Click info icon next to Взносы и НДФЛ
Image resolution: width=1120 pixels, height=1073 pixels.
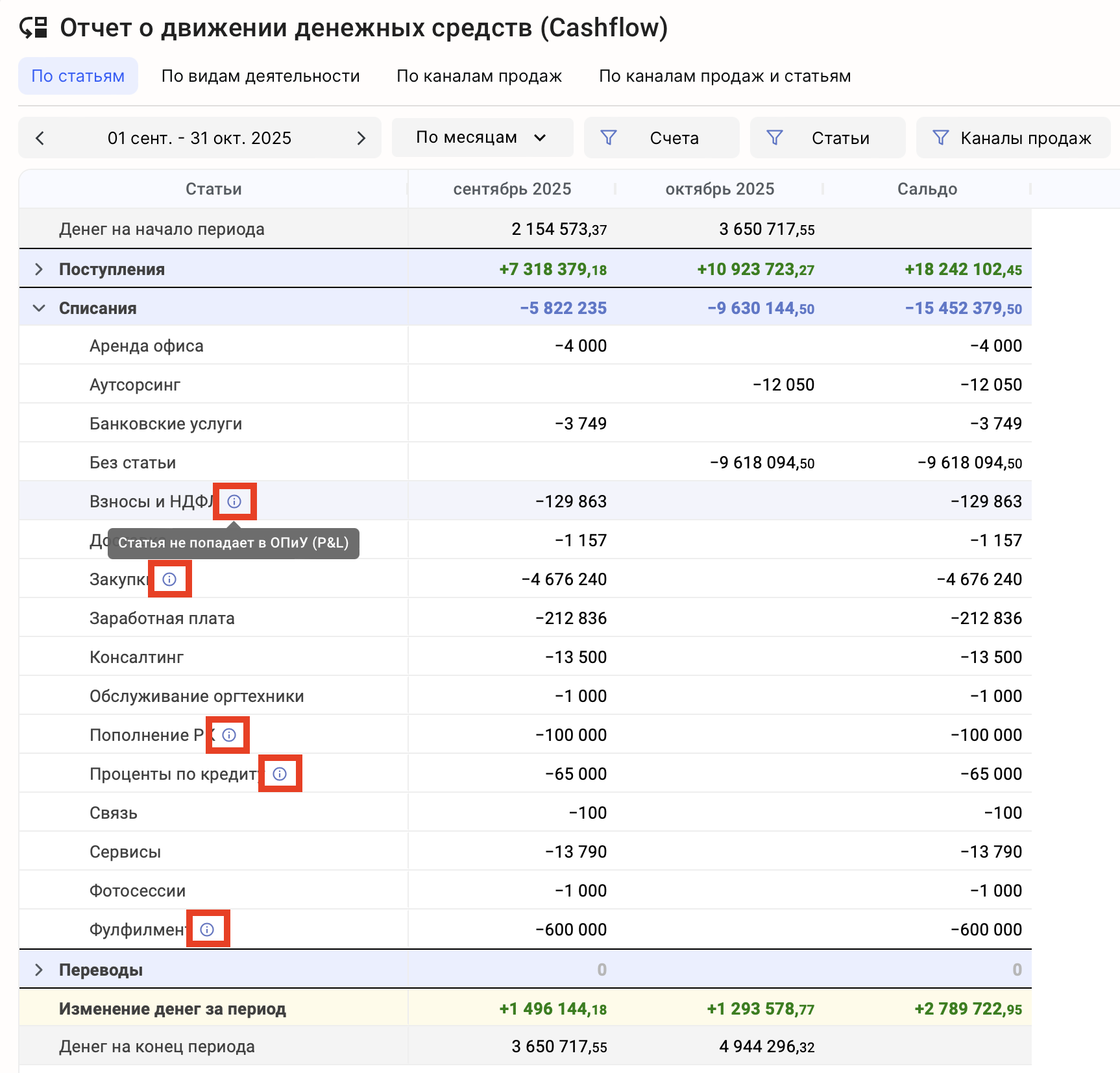[x=234, y=501]
